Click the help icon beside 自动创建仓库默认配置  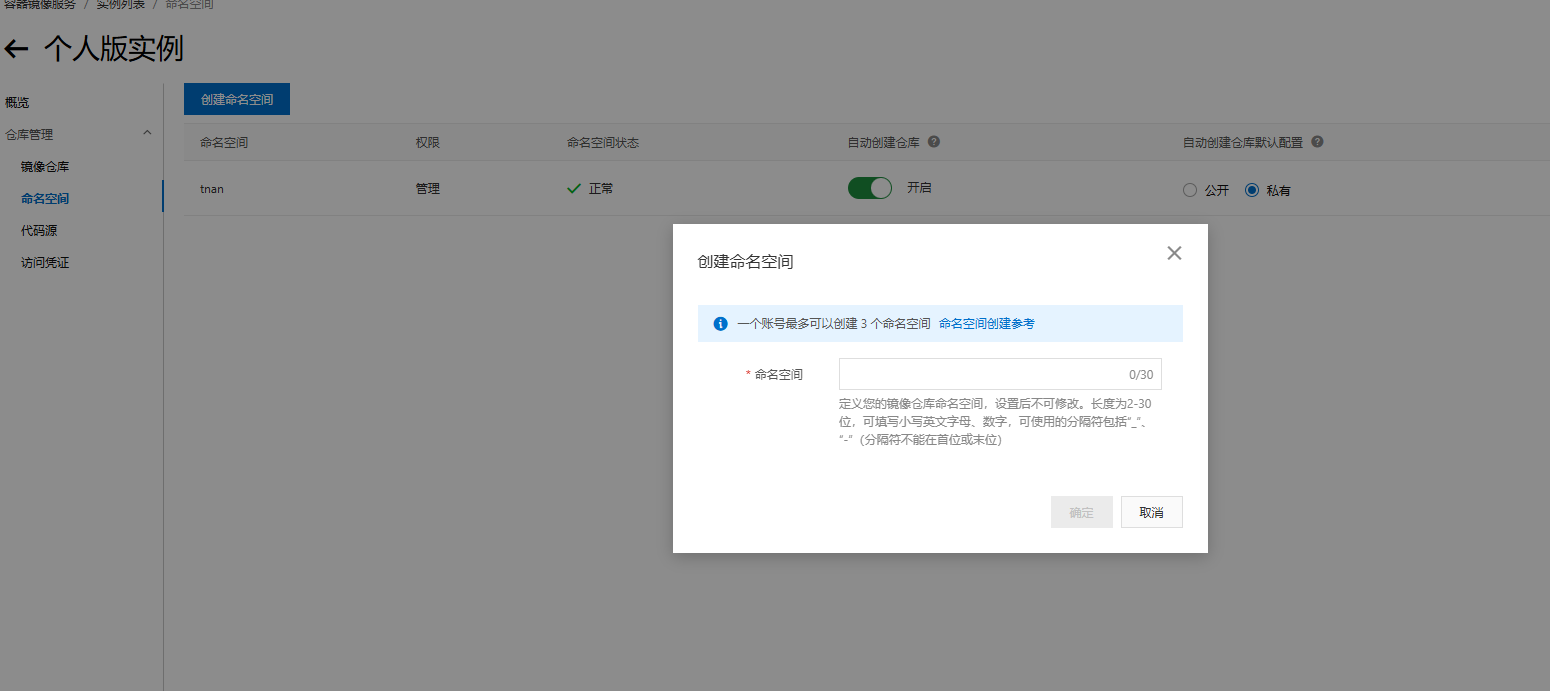coord(1317,141)
